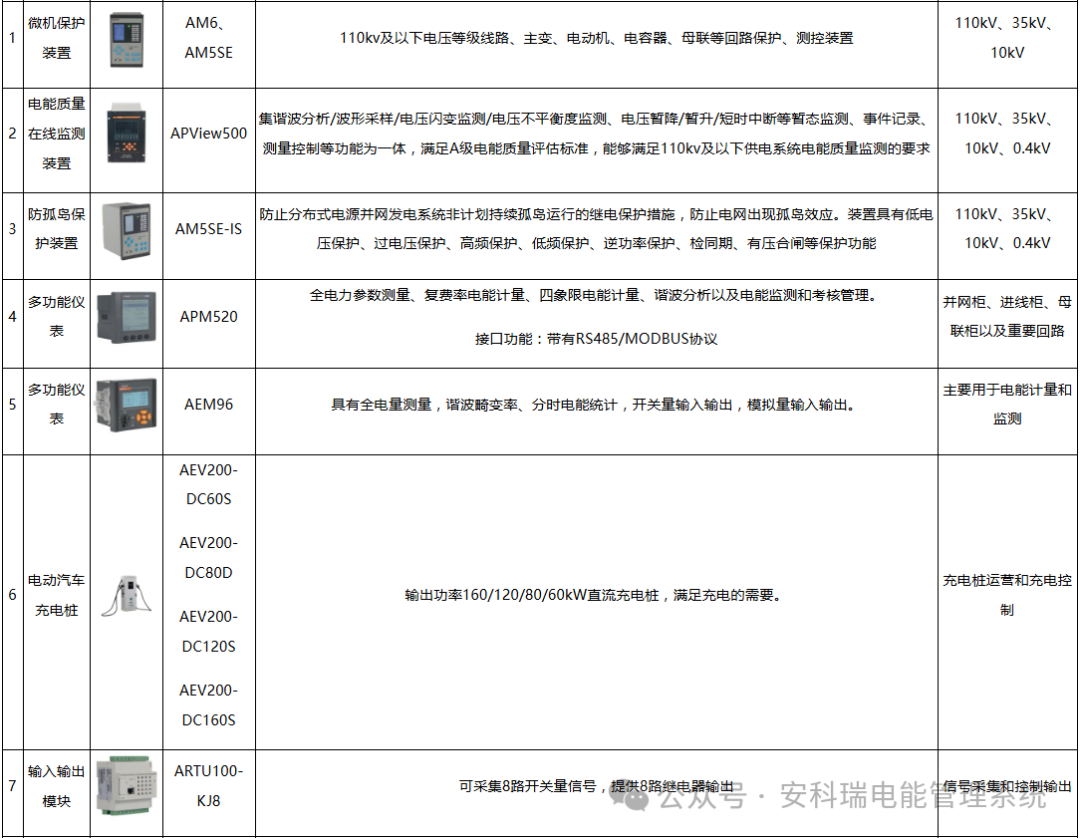Click the model text 'APView500'
1080x838 pixels.
pyautogui.click(x=209, y=134)
